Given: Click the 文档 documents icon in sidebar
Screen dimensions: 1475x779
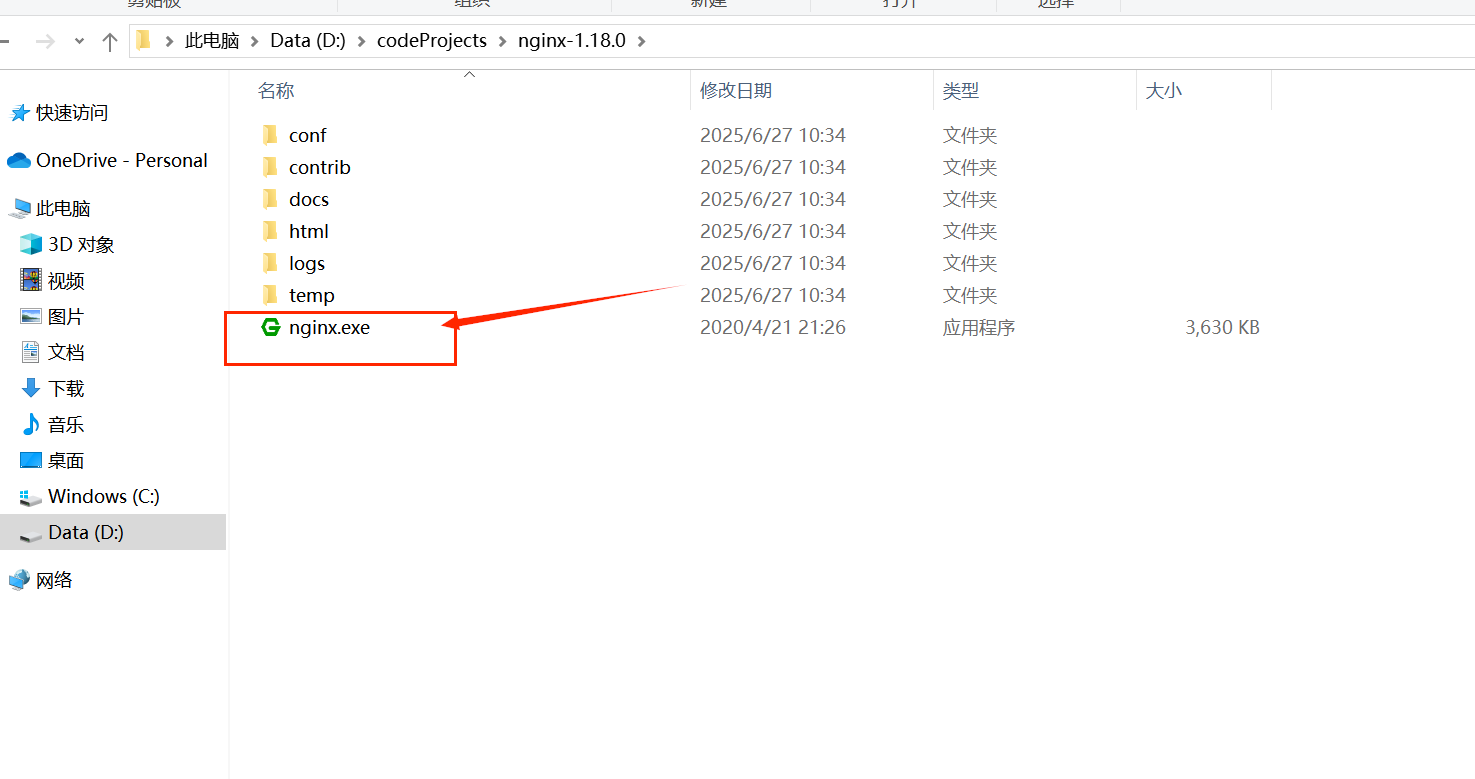Looking at the screenshot, I should pyautogui.click(x=31, y=353).
